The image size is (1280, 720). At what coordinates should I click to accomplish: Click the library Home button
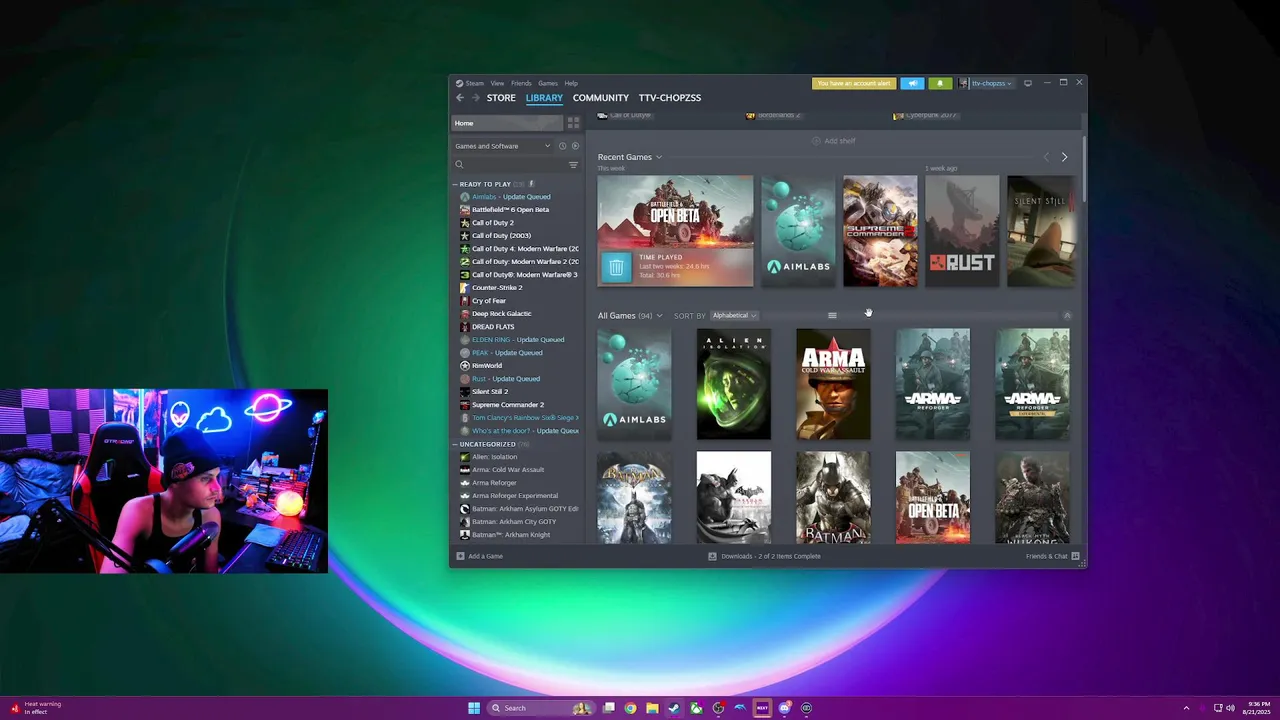tap(508, 123)
